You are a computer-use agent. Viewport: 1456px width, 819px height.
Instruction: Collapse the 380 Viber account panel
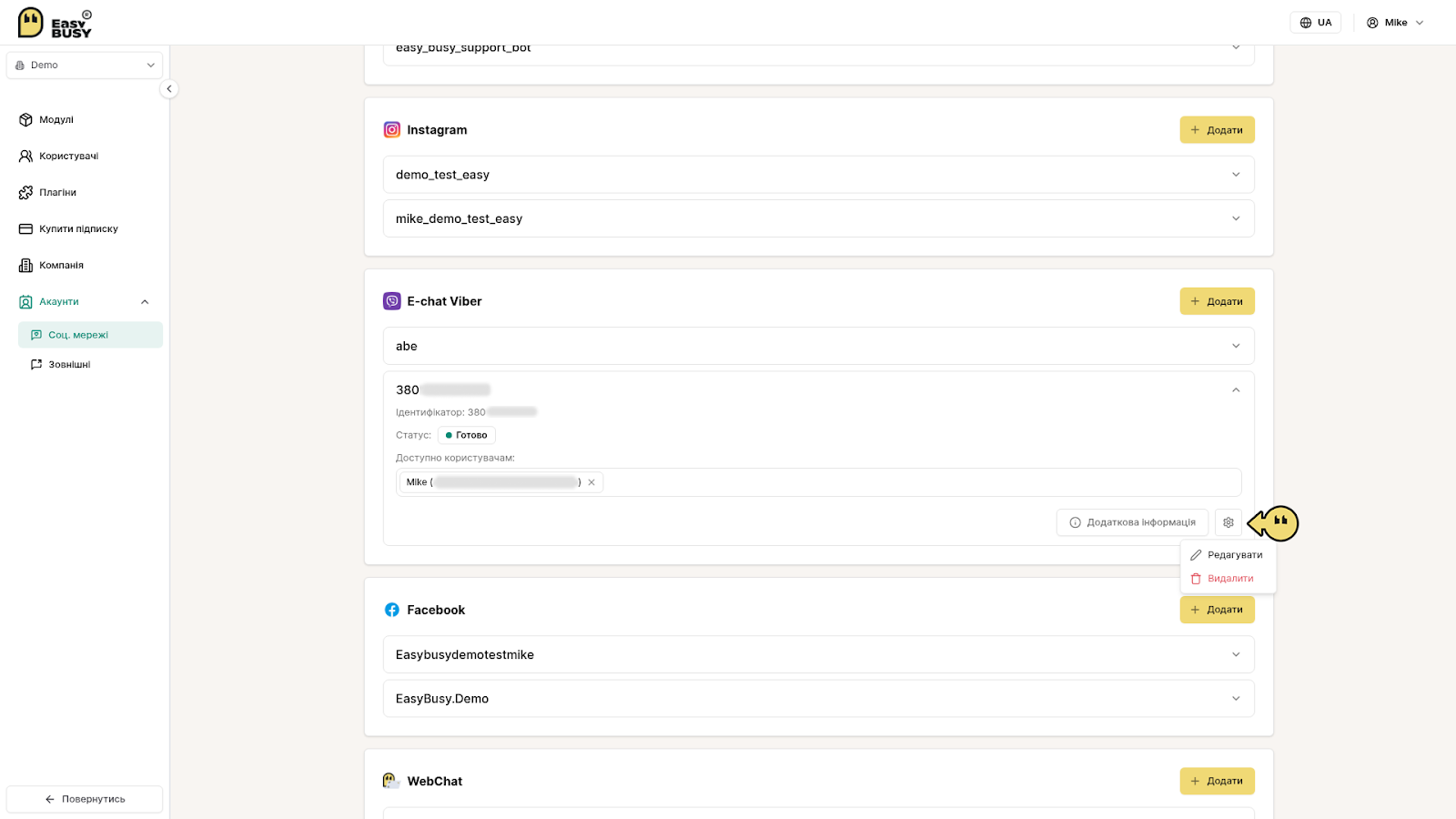[1236, 389]
